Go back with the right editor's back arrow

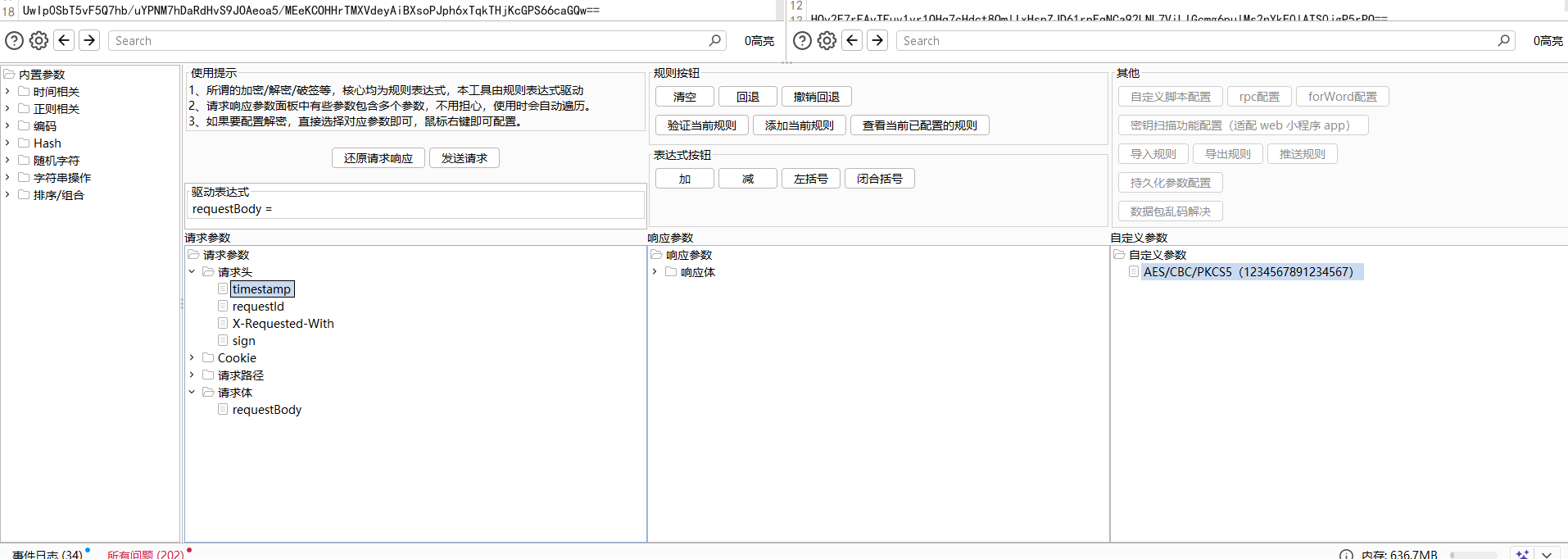click(852, 40)
